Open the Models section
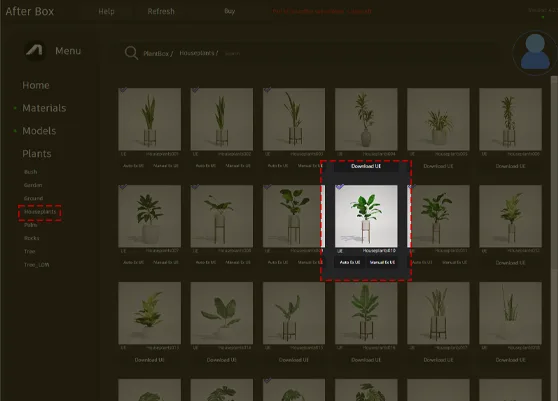Screen dimensions: 558x401 [x=39, y=131]
